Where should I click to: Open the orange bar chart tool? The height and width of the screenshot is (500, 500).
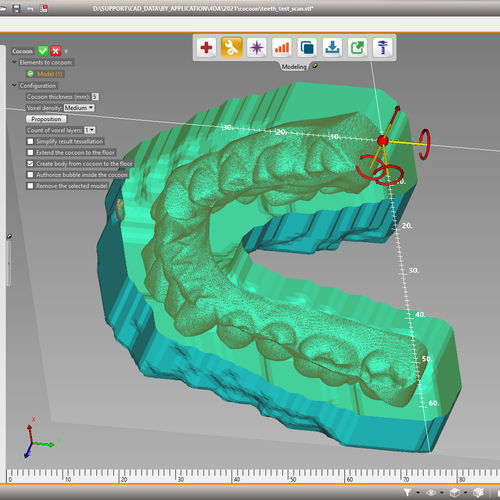282,47
